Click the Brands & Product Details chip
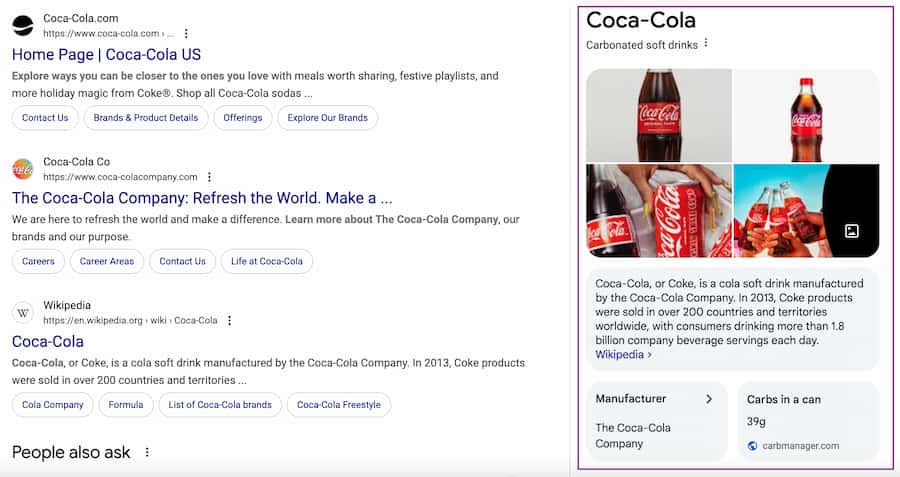This screenshot has width=900, height=477. pos(146,118)
